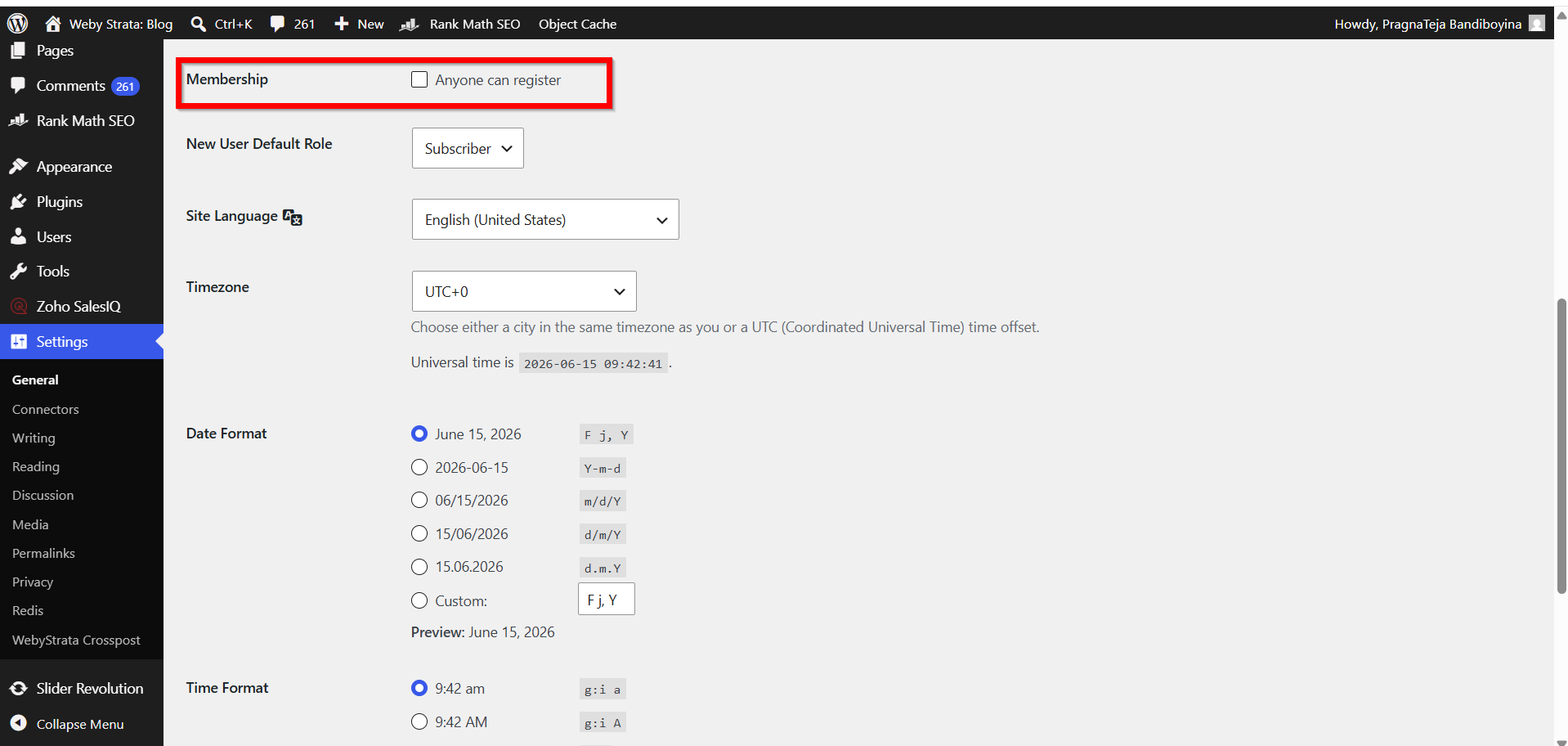Open the Ctrl+K search magnifier icon
Image resolution: width=1568 pixels, height=746 pixels.
[x=199, y=24]
